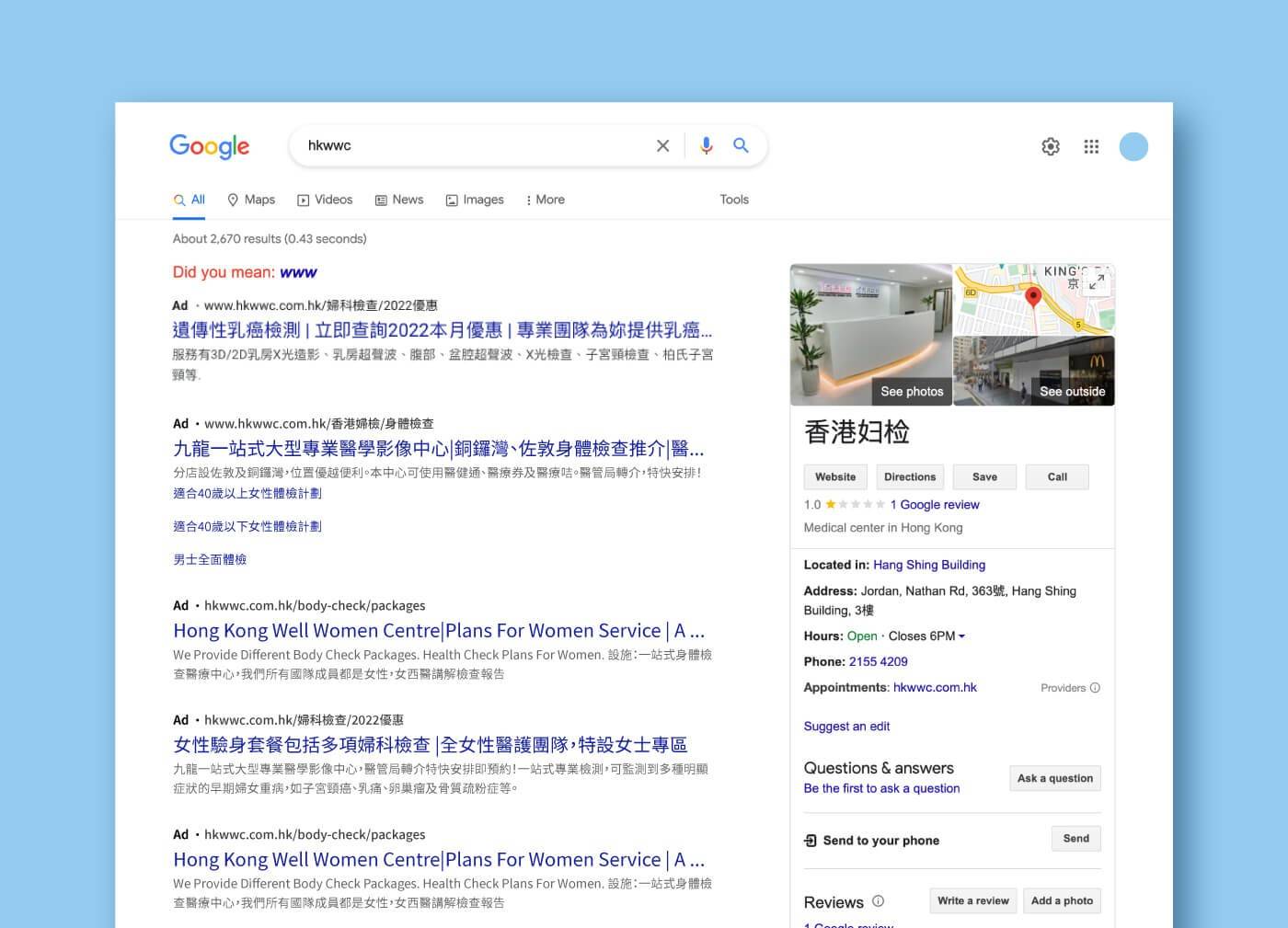
Task: Open 男士全面體檢 sitelink
Action: point(210,559)
